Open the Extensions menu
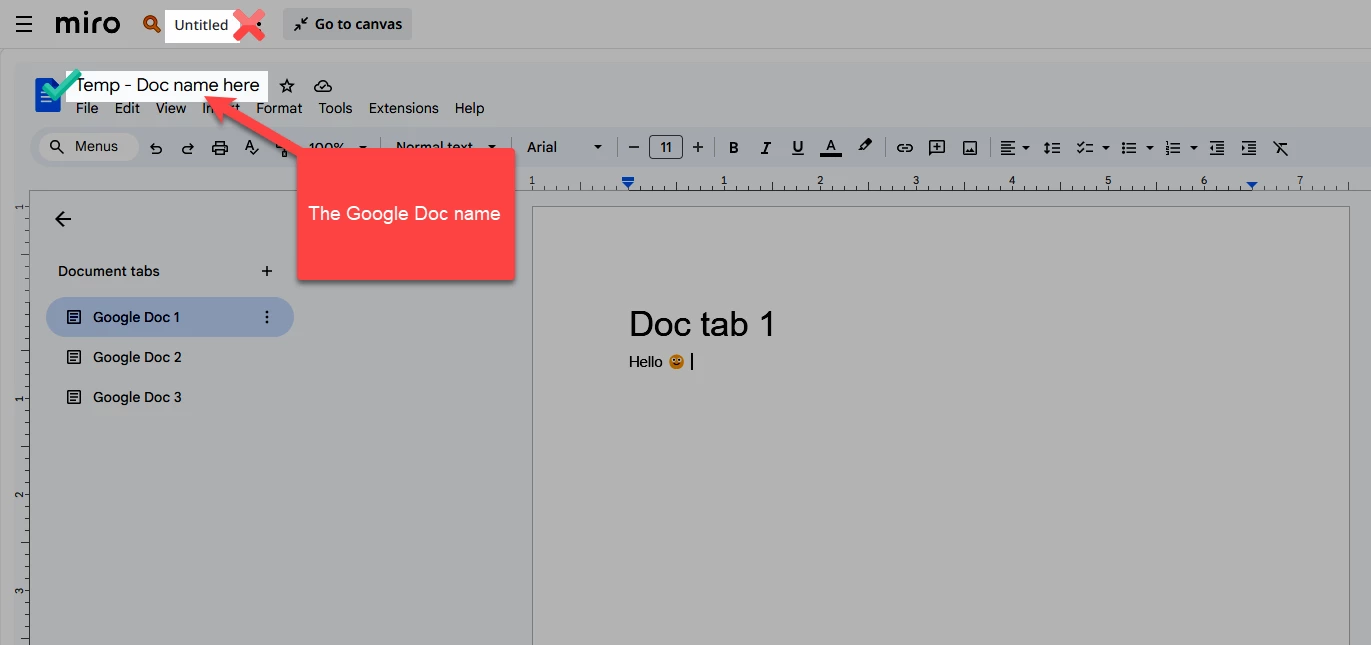The width and height of the screenshot is (1371, 645). 403,108
